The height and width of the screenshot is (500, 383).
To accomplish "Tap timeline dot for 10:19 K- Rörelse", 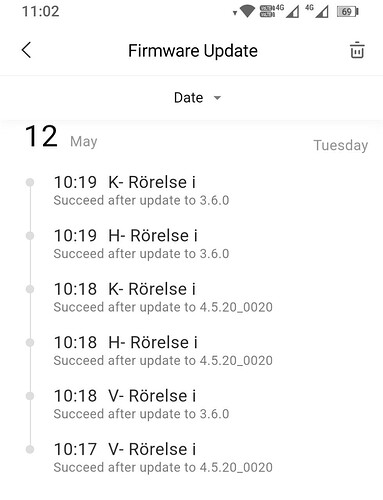I will pyautogui.click(x=30, y=182).
